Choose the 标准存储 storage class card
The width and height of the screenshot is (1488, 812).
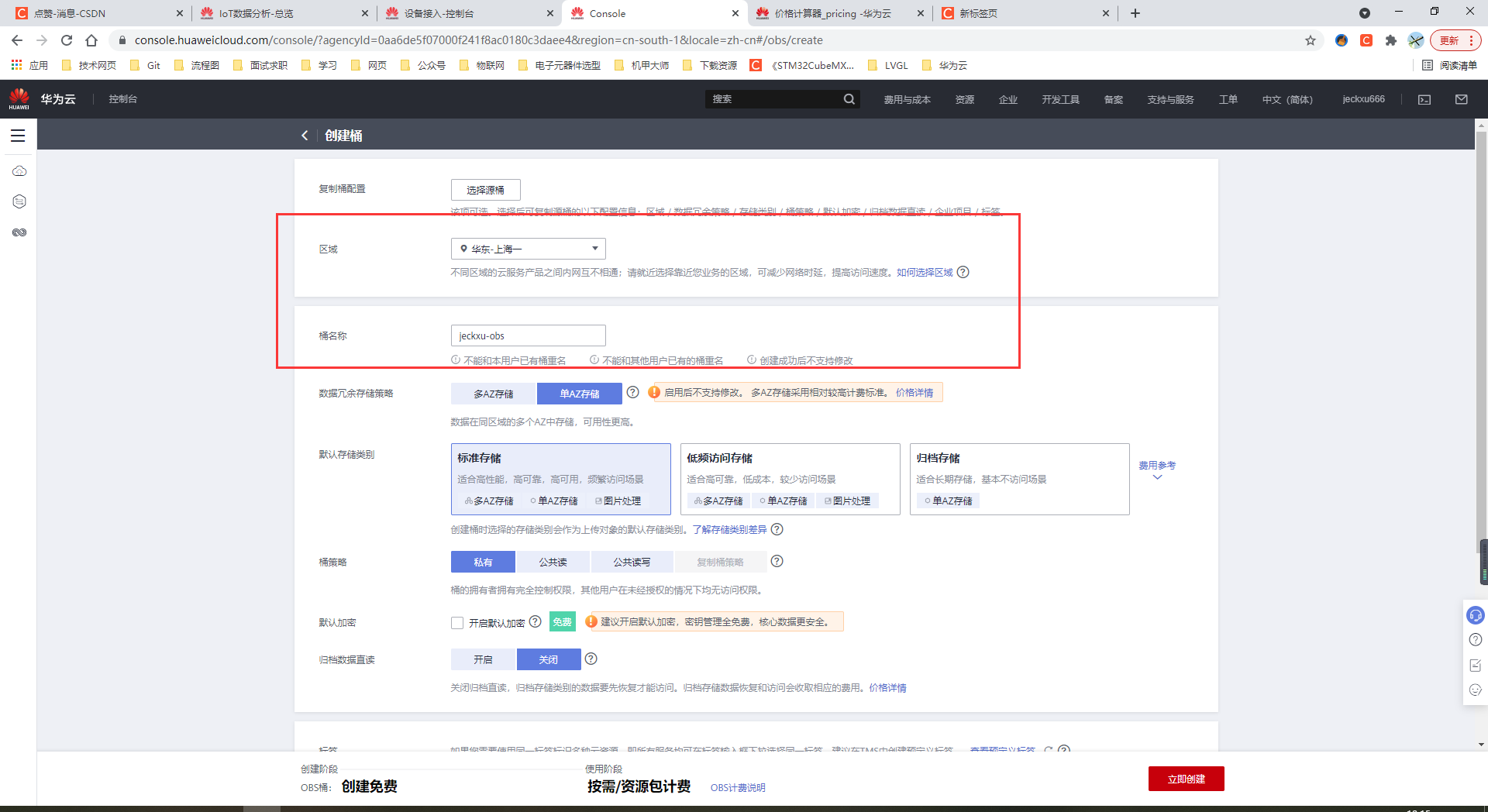click(x=561, y=479)
